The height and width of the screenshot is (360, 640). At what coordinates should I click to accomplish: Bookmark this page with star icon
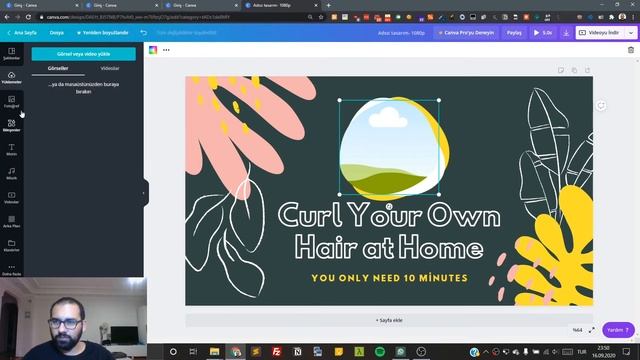(321, 17)
